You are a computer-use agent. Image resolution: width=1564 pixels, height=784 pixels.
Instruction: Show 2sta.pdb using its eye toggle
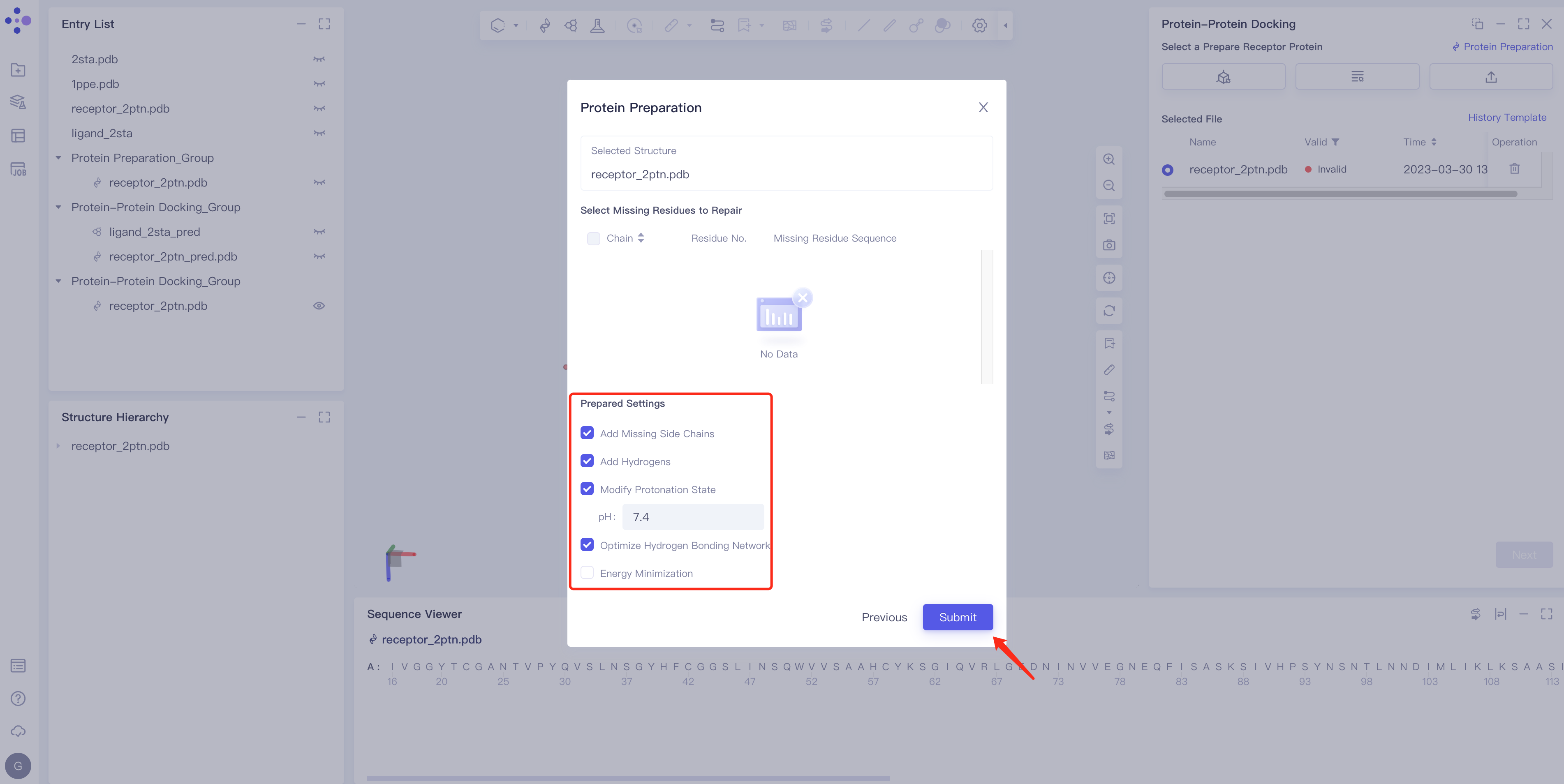(x=319, y=59)
